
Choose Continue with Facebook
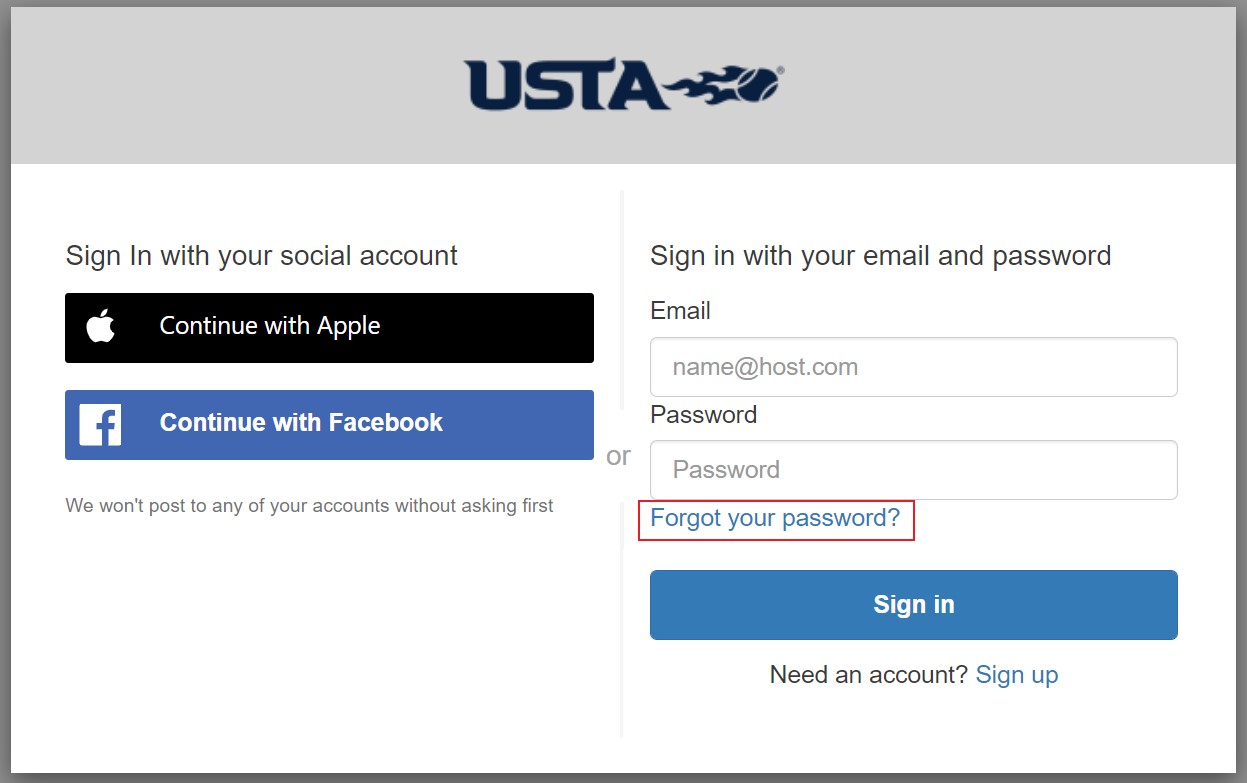click(x=329, y=425)
